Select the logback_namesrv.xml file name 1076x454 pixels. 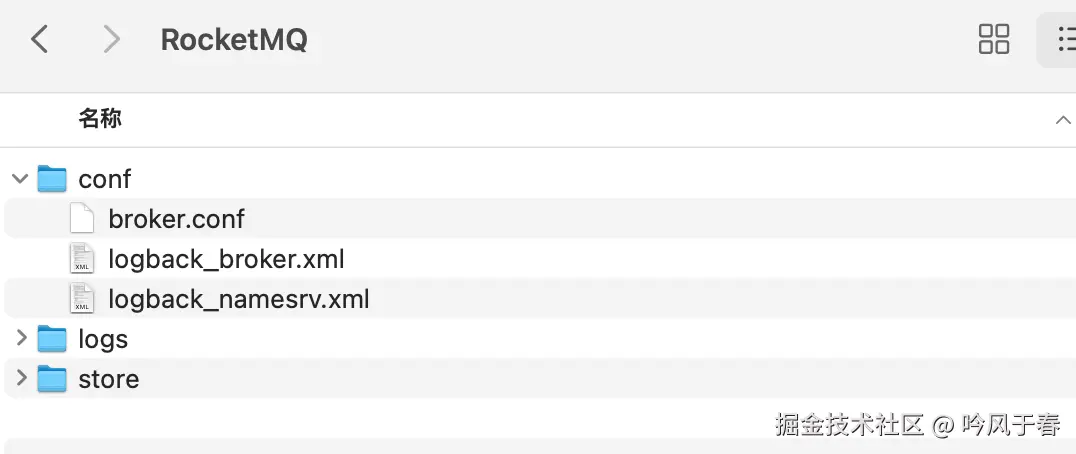click(239, 299)
